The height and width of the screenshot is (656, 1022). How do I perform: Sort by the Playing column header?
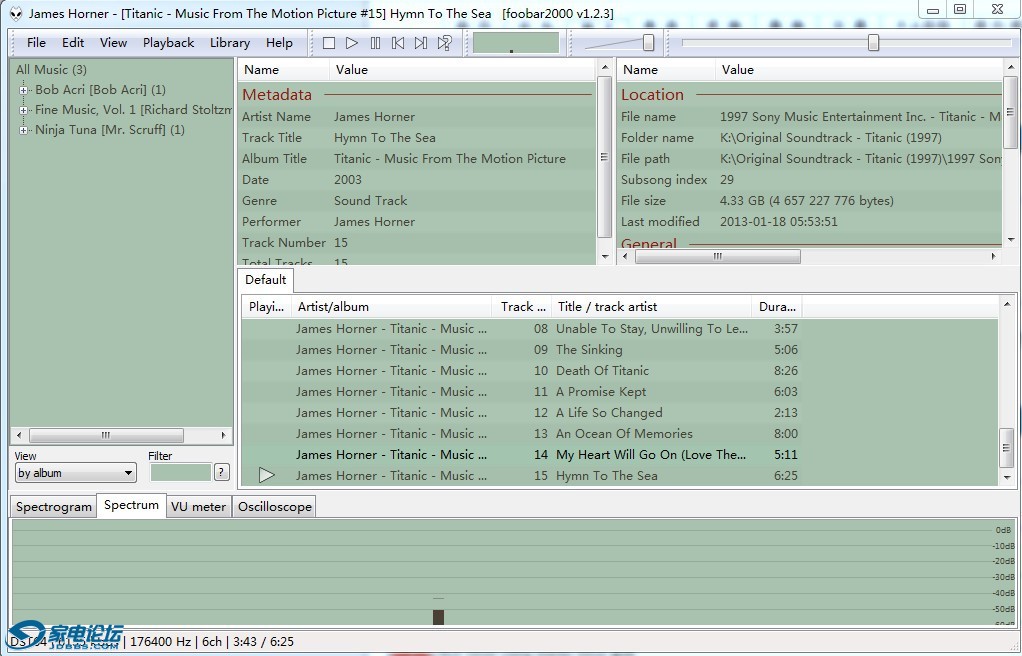click(267, 306)
